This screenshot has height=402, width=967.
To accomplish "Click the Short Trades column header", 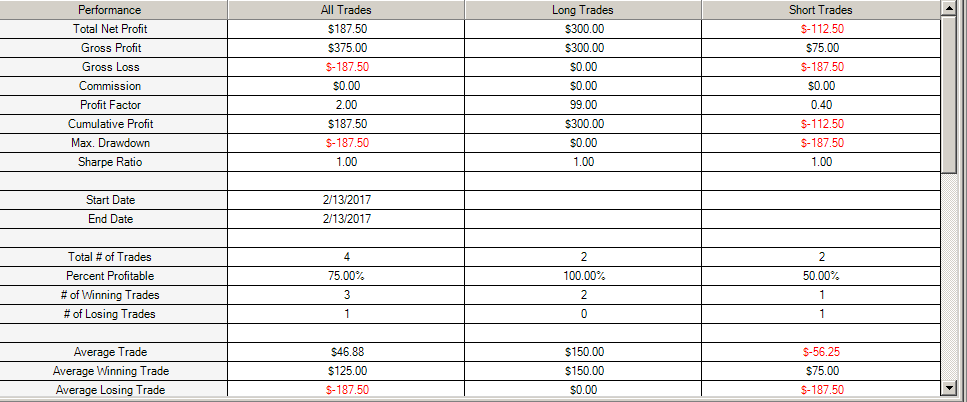I will (x=821, y=10).
